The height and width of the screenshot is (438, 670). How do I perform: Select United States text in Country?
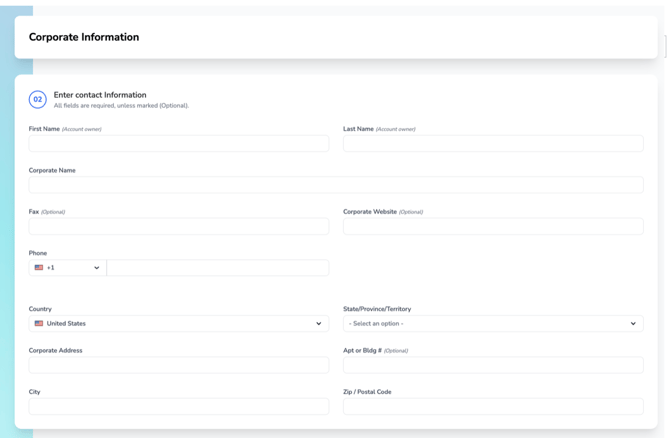[66, 323]
